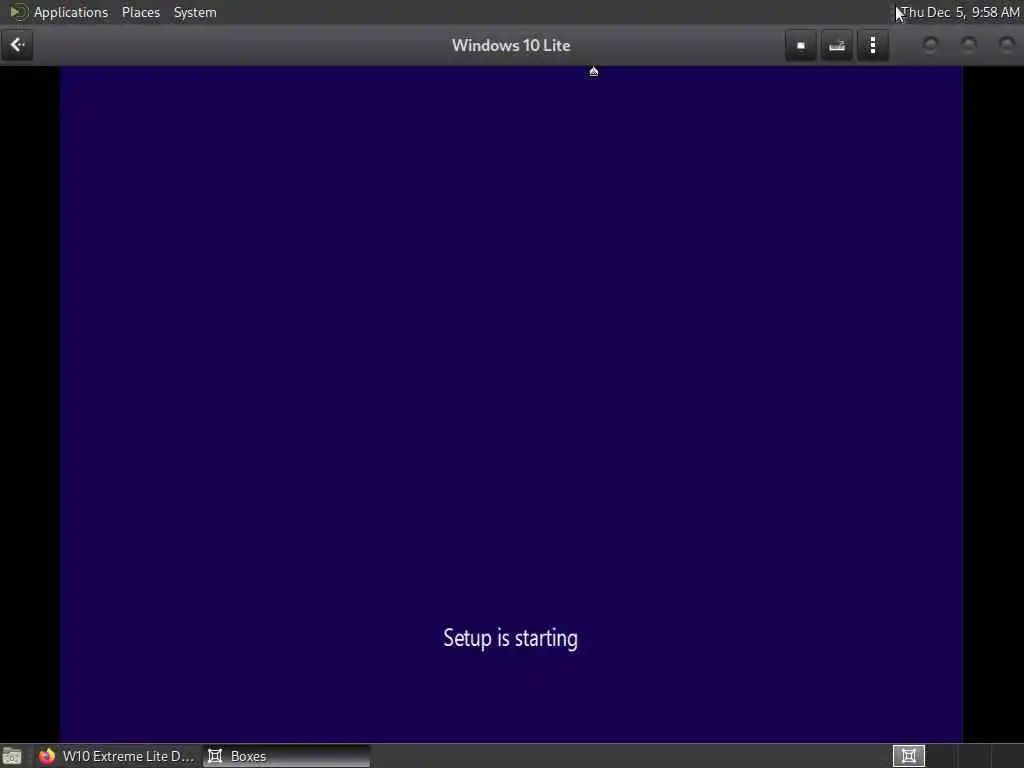Click the stop/fullscreen square button in Boxes header

(x=801, y=45)
